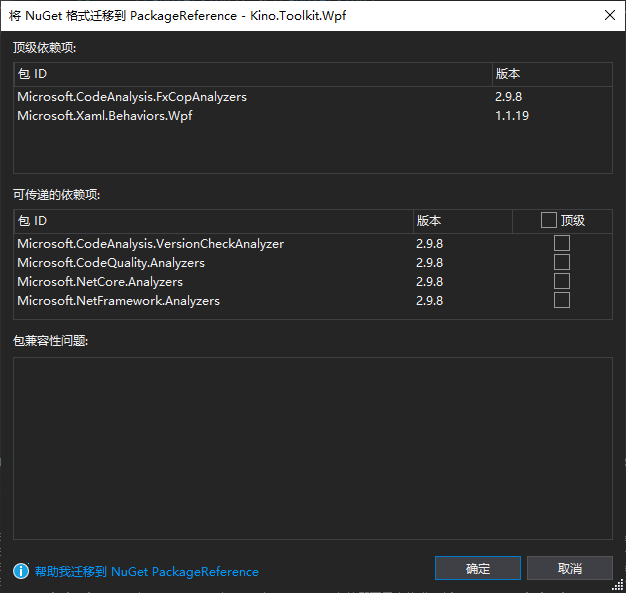
Task: Click the blue info icon beside the help link
Action: pos(21,571)
